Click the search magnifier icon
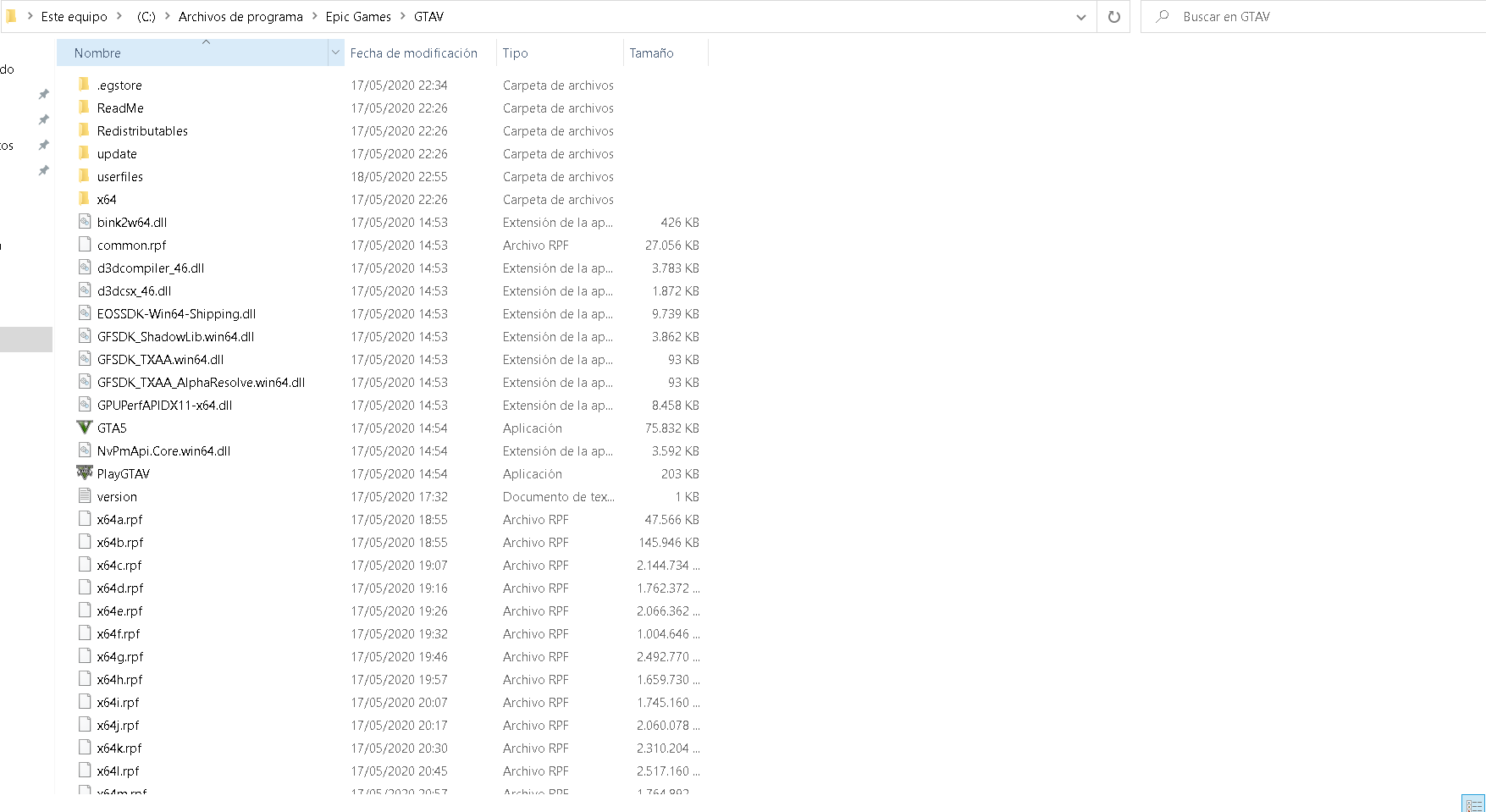The height and width of the screenshot is (812, 1486). (x=1163, y=17)
